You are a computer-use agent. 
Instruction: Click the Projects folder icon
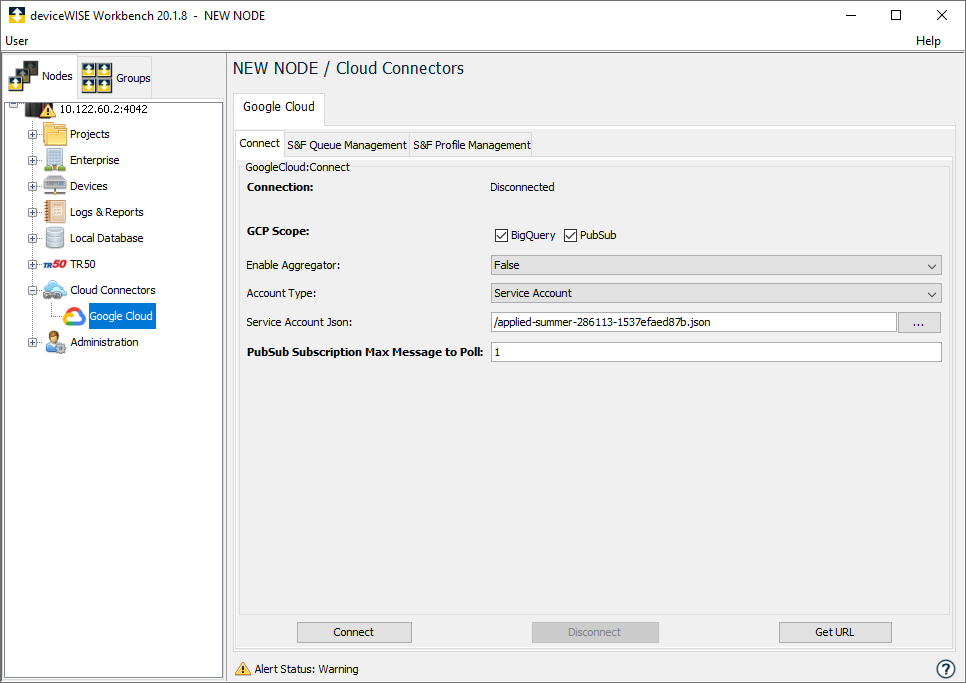tap(55, 134)
